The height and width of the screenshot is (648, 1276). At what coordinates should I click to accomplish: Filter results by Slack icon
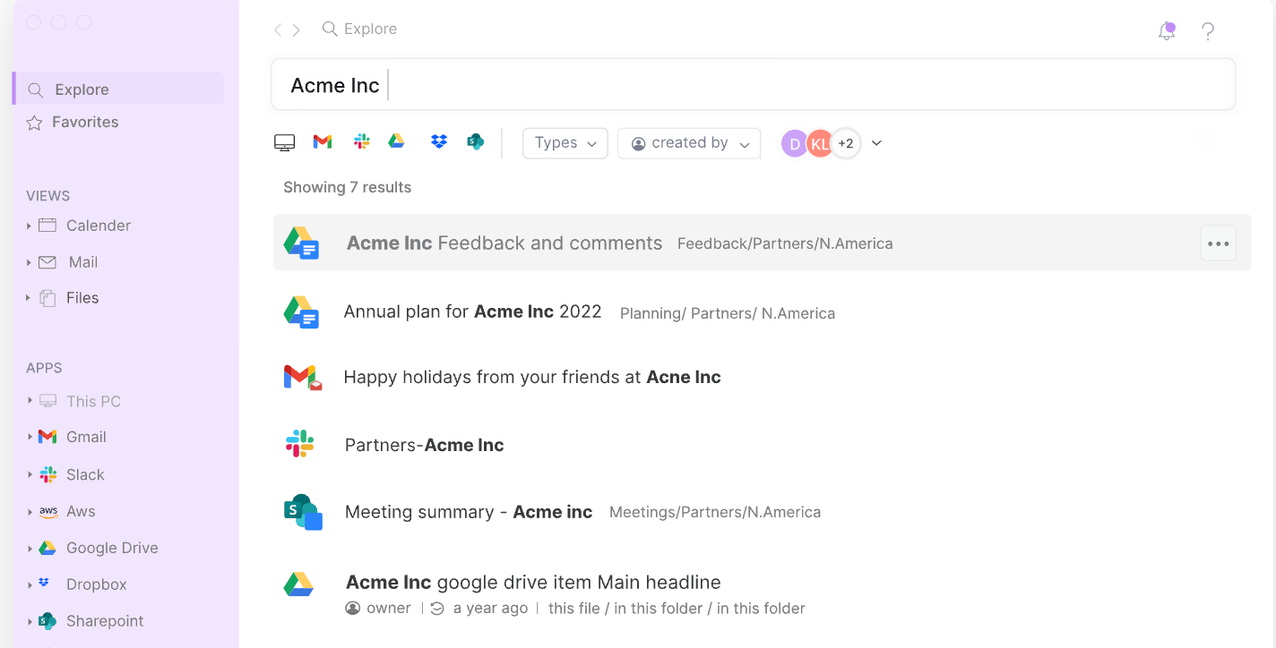tap(362, 142)
